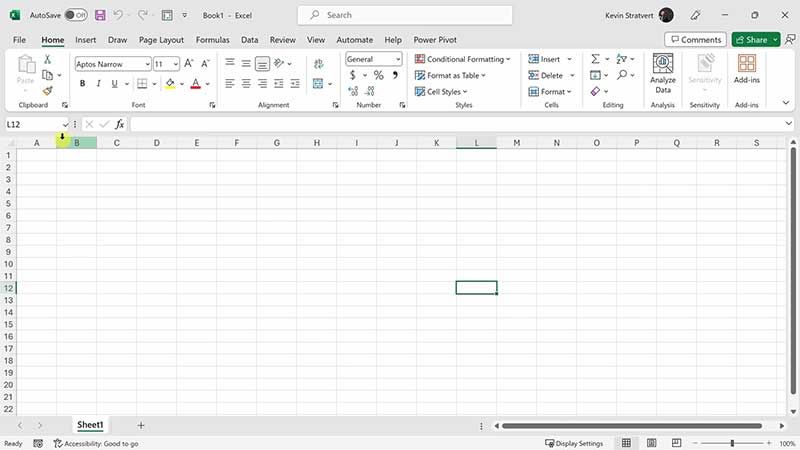The width and height of the screenshot is (800, 450).
Task: Click the zoom slider handle
Action: coord(732,443)
